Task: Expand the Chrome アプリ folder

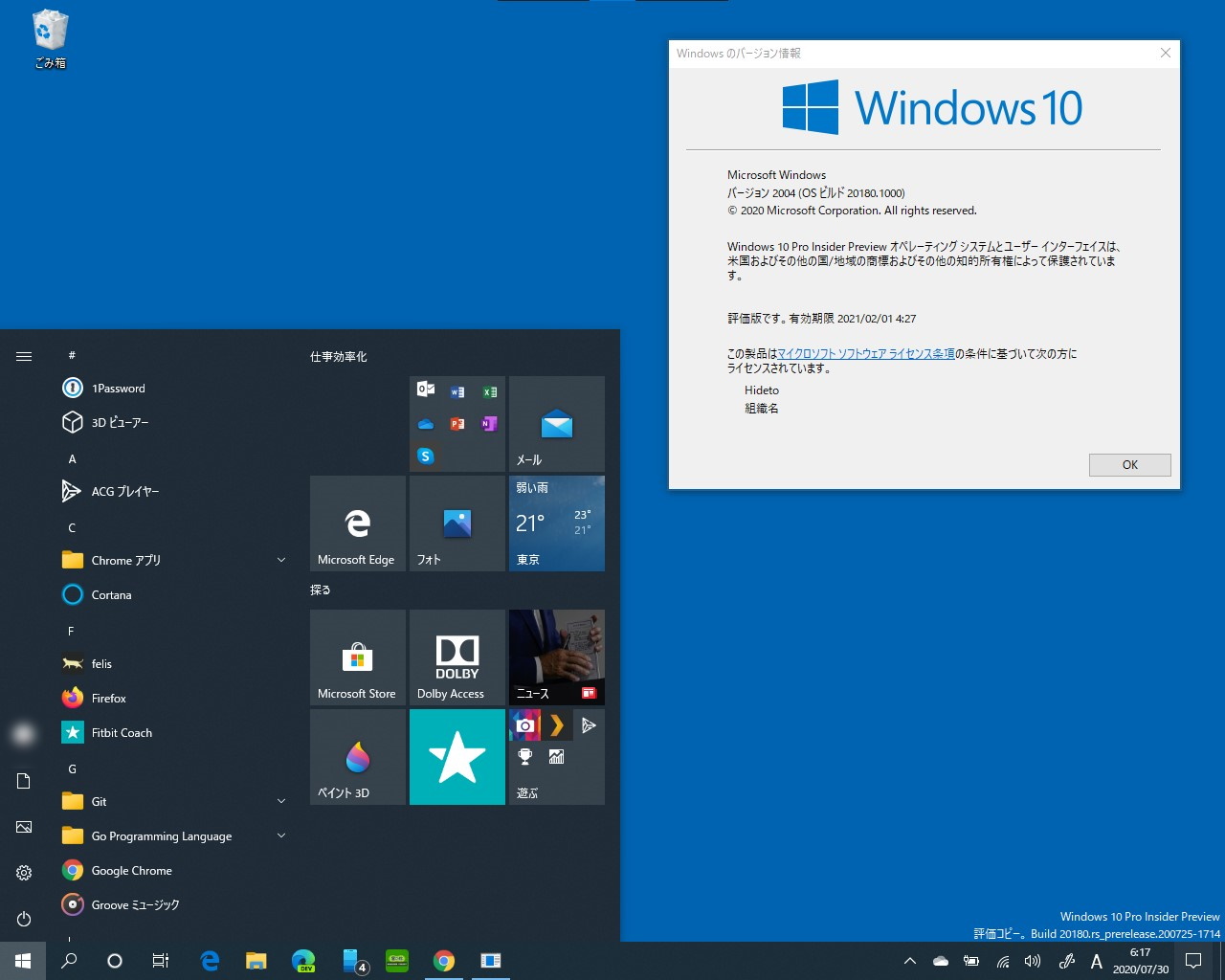Action: point(280,560)
